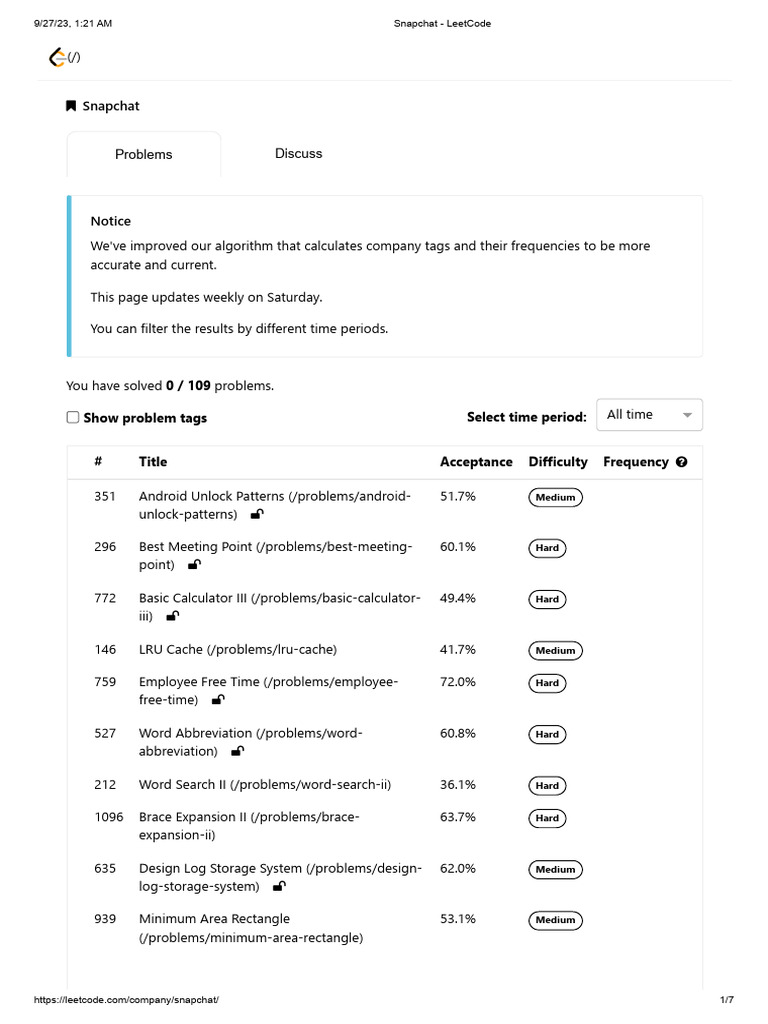Sort by the Acceptance column header
The image size is (768, 1024).
tap(476, 462)
